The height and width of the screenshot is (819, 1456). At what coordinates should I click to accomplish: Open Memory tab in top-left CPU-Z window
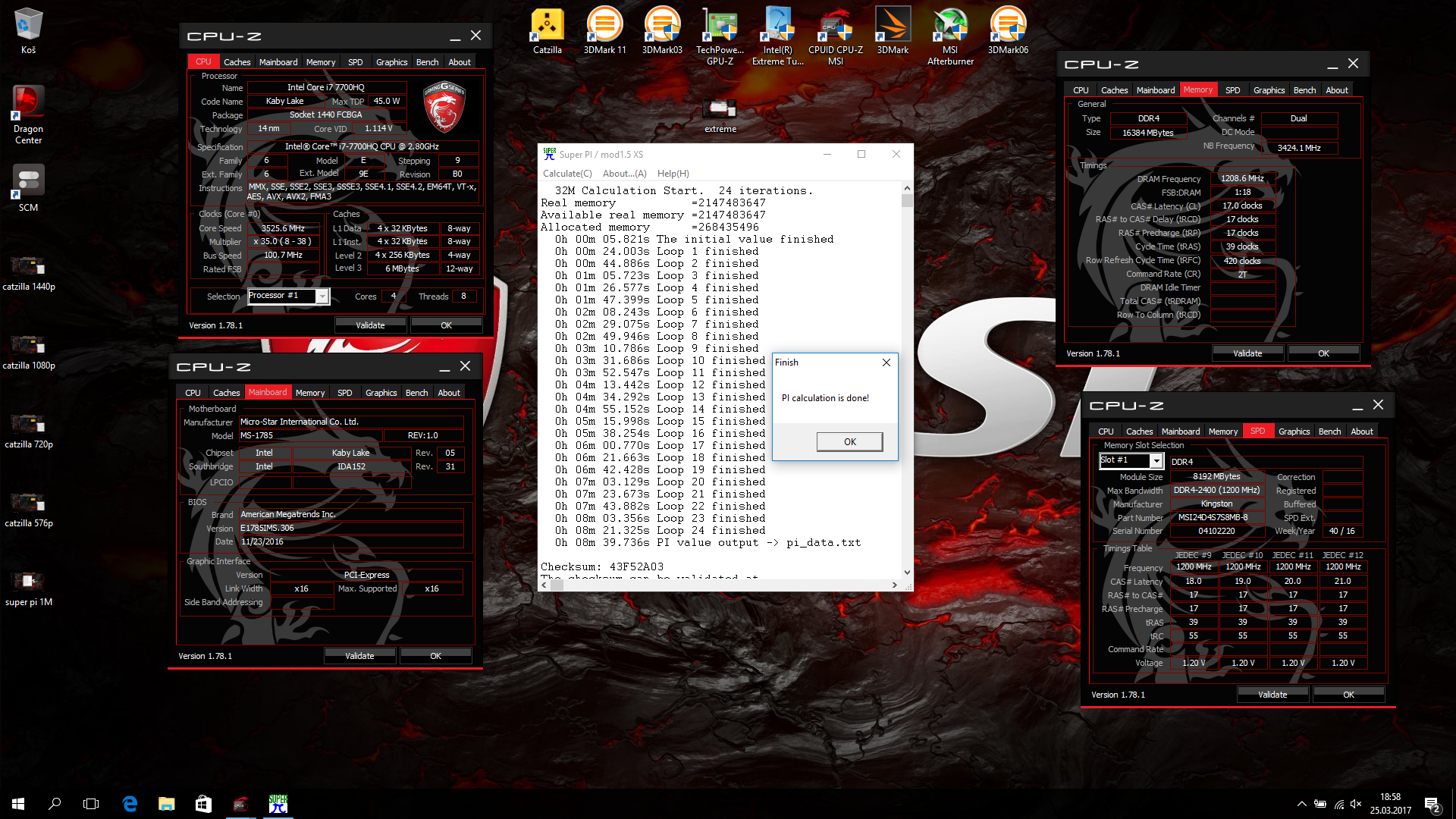click(x=320, y=62)
